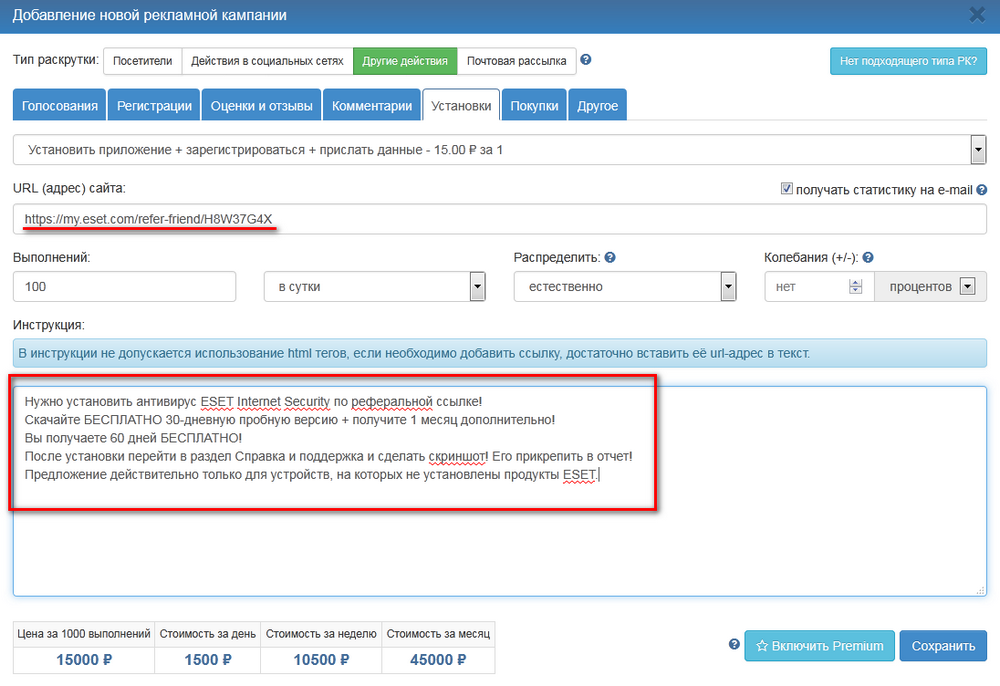Click the Сохранить button
Image resolution: width=1000 pixels, height=686 pixels.
tap(942, 646)
